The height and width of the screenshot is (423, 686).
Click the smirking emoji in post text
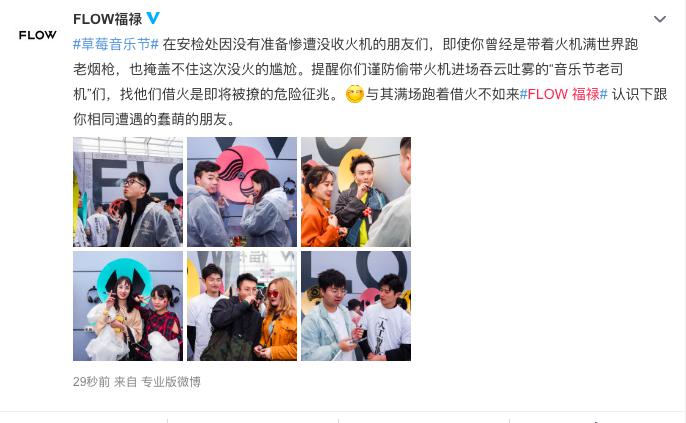[354, 94]
